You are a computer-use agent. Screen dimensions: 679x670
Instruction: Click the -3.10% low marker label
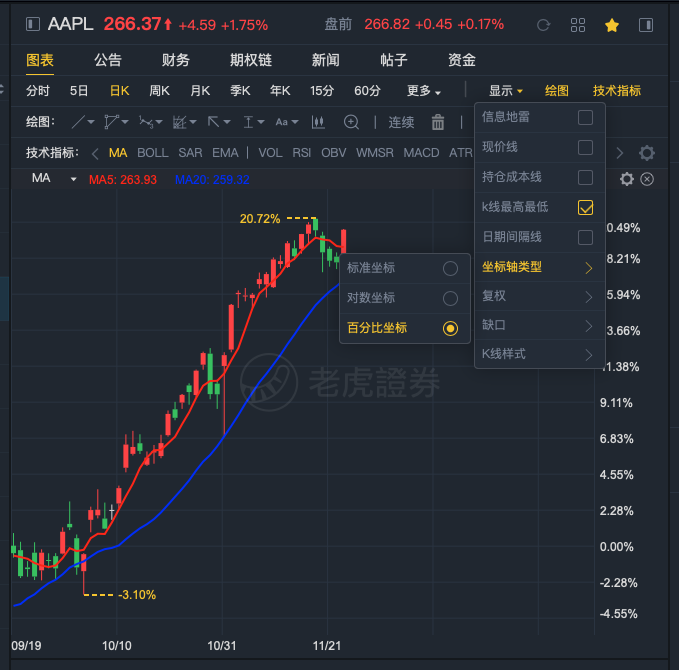[x=137, y=595]
